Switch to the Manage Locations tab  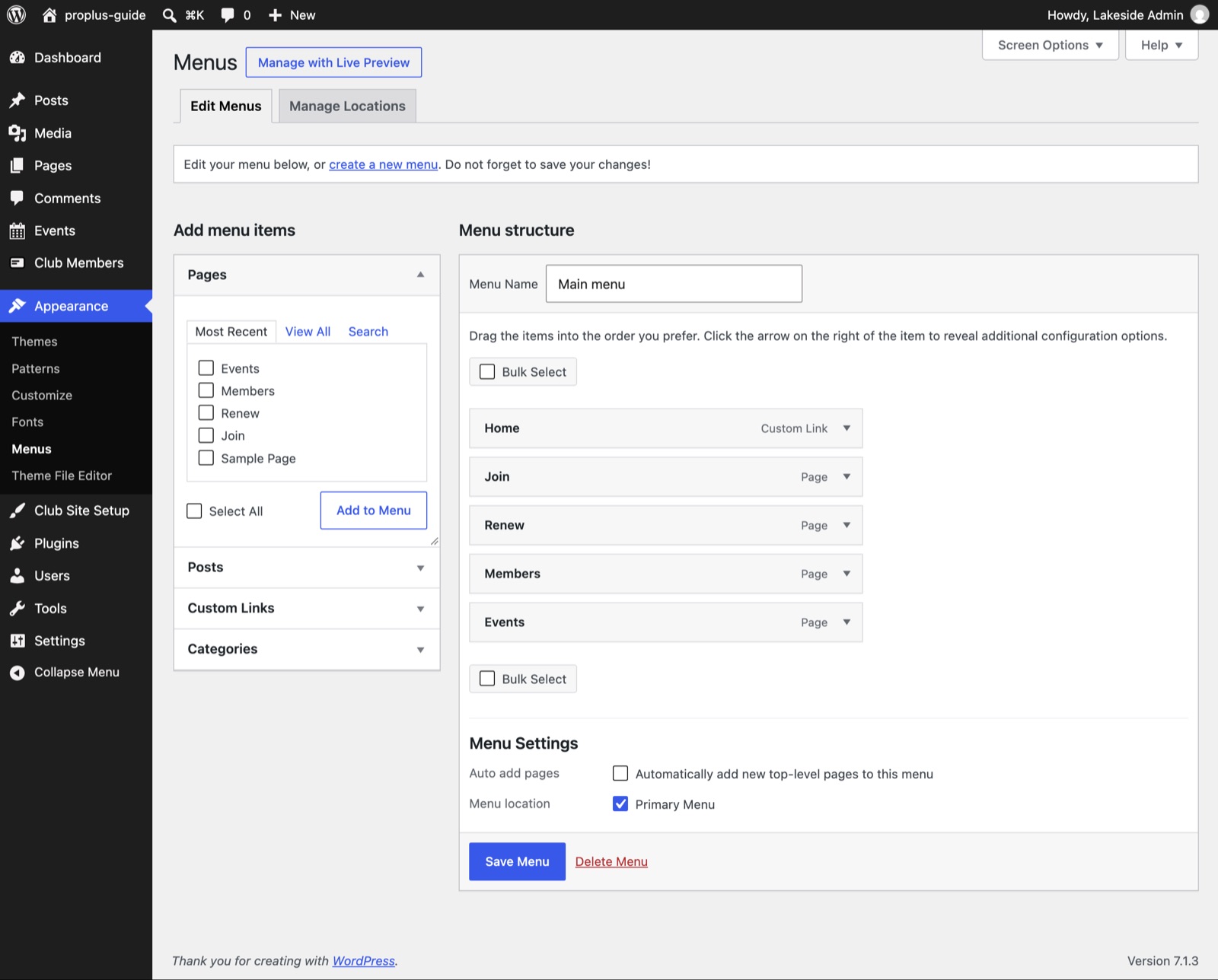pos(347,106)
